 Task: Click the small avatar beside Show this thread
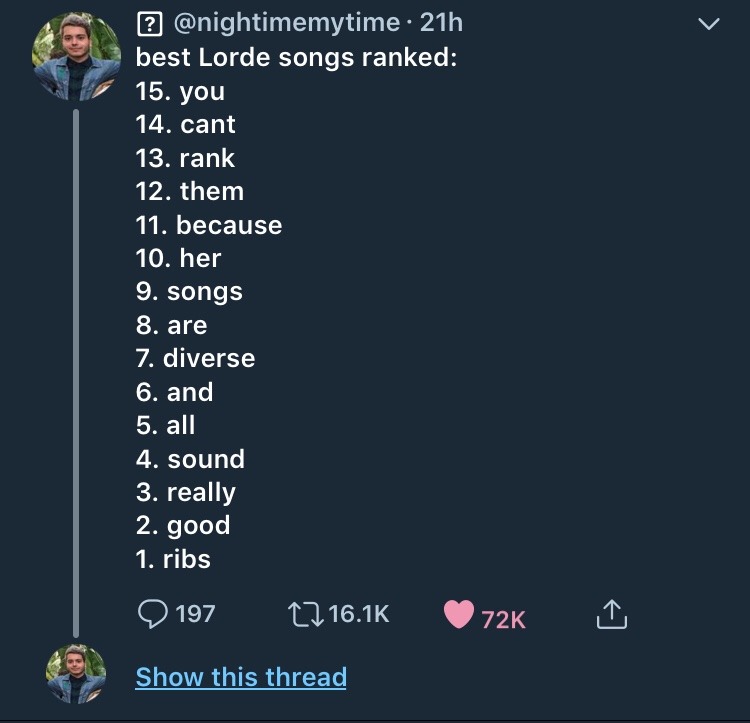(x=76, y=673)
